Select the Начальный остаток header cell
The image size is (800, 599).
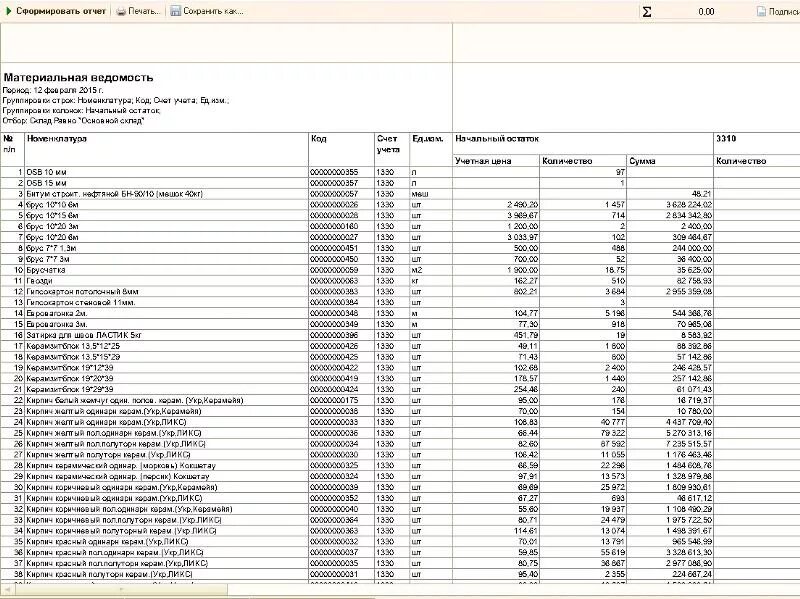pos(583,143)
